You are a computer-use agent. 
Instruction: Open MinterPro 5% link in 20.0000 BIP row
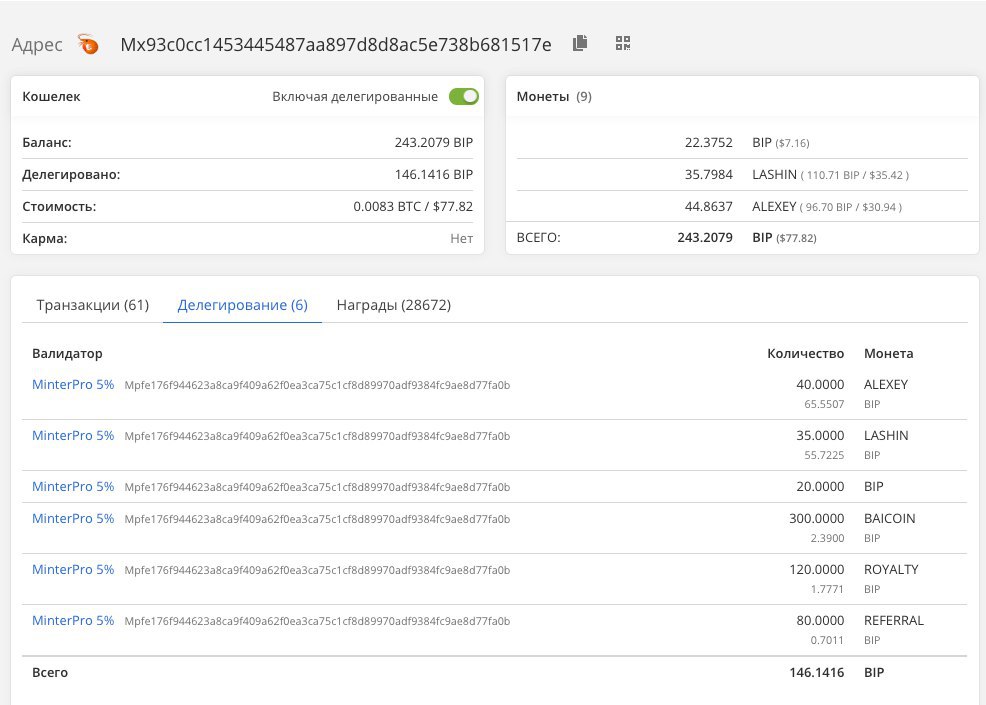(x=73, y=486)
